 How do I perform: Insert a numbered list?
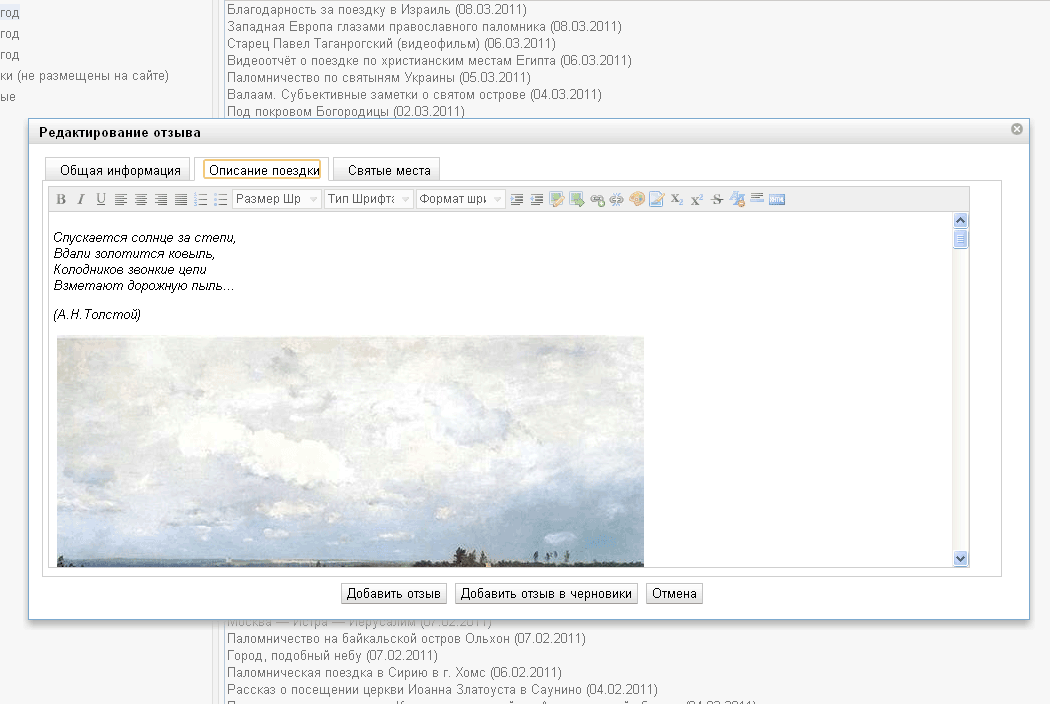coord(201,200)
